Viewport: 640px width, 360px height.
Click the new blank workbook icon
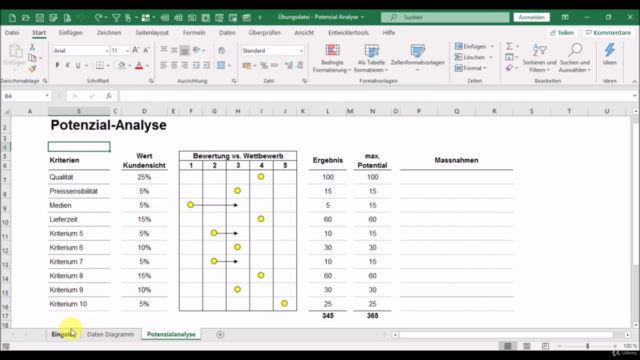pyautogui.click(x=12, y=18)
